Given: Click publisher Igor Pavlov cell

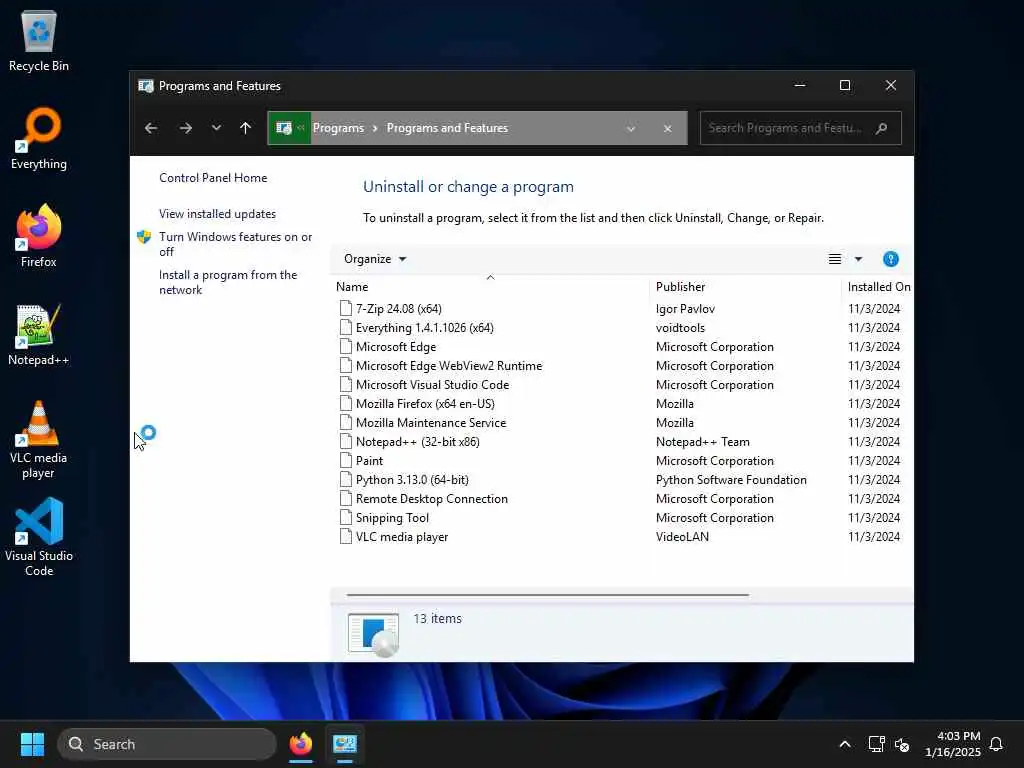Looking at the screenshot, I should click(685, 308).
